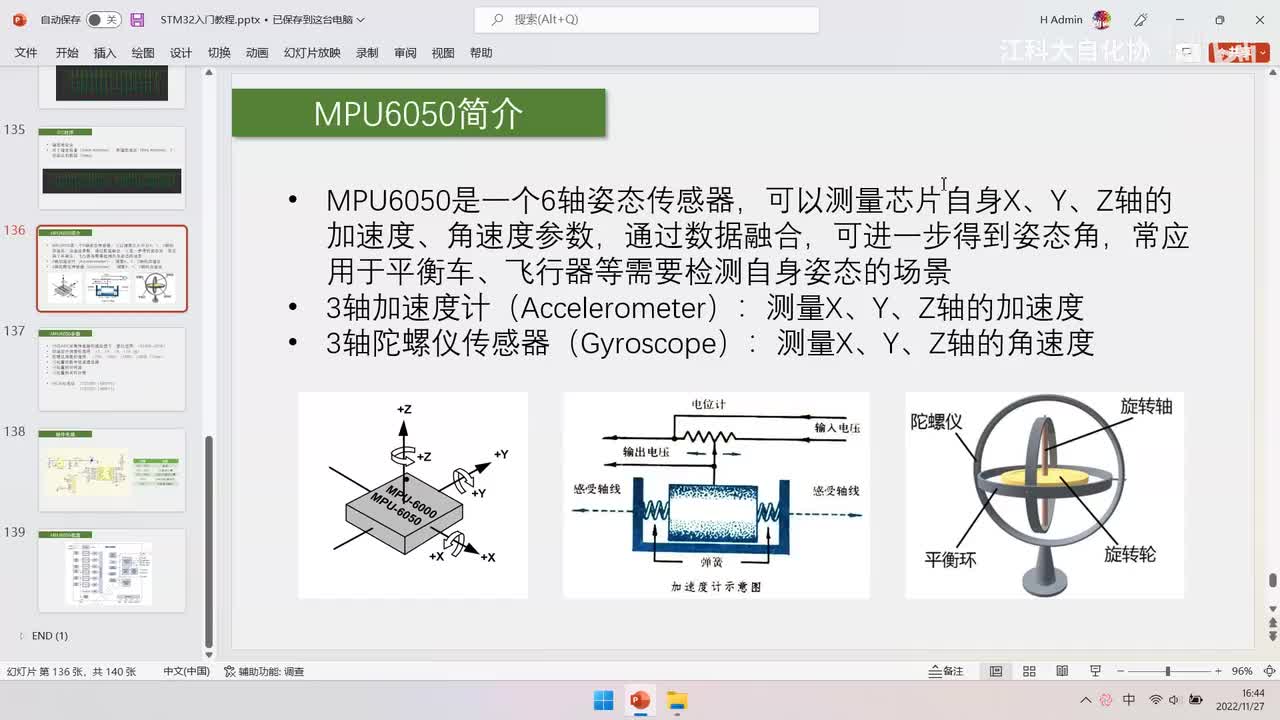
Task: Start Slide Show from status bar icon
Action: coord(1095,672)
